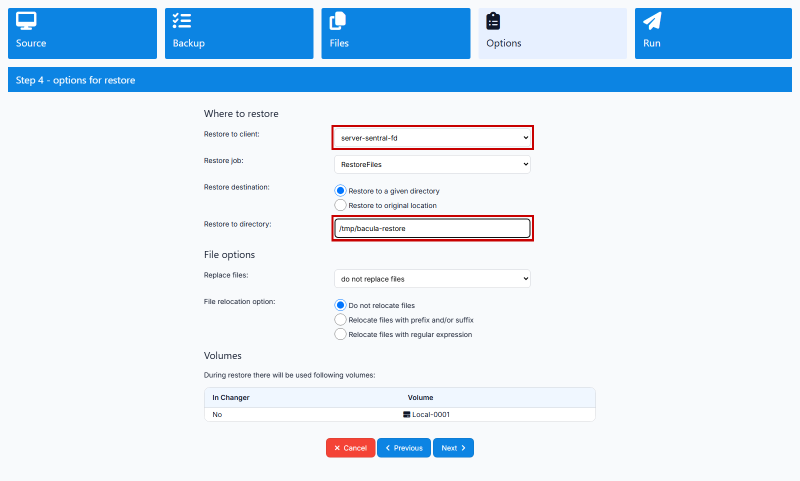Click the copy-files icon on Files step
This screenshot has width=800, height=481.
[337, 21]
